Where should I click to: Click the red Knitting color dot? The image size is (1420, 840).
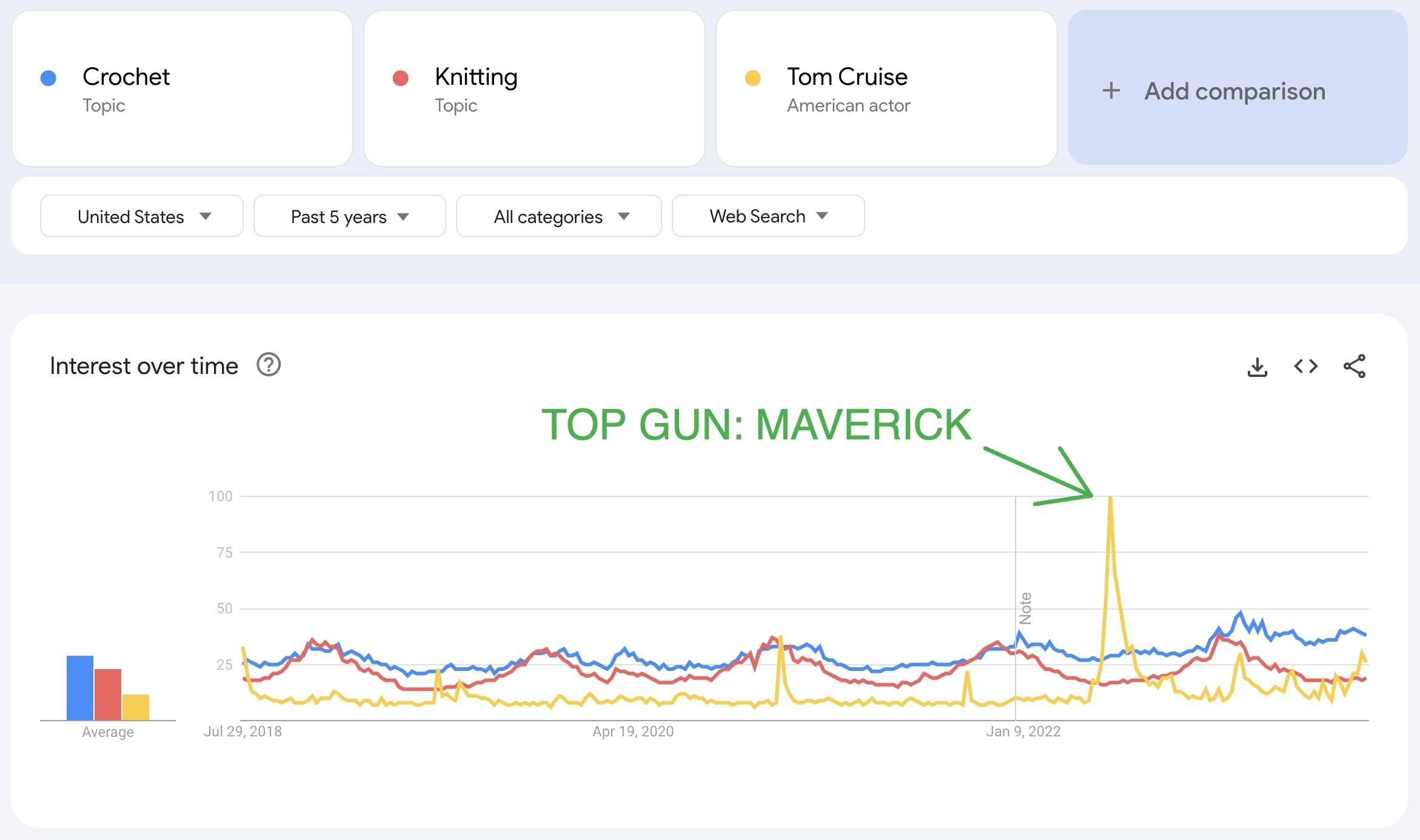coord(400,78)
